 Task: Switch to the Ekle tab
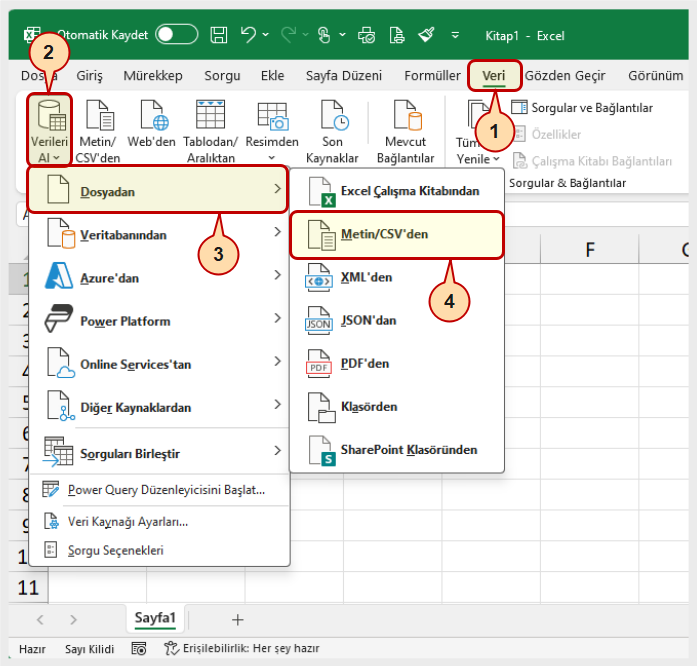click(272, 76)
